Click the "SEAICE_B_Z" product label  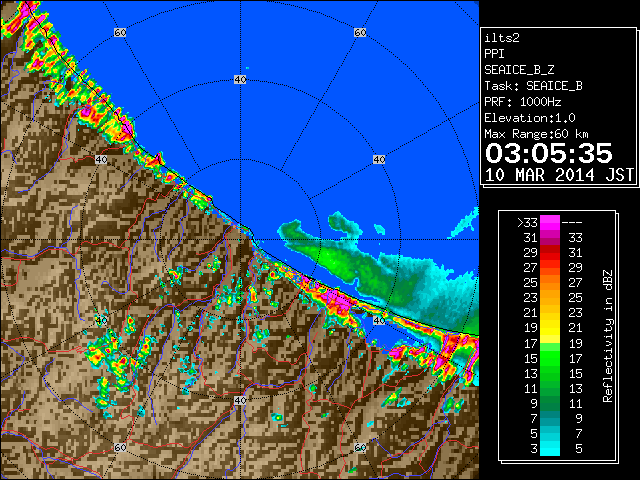(519, 70)
